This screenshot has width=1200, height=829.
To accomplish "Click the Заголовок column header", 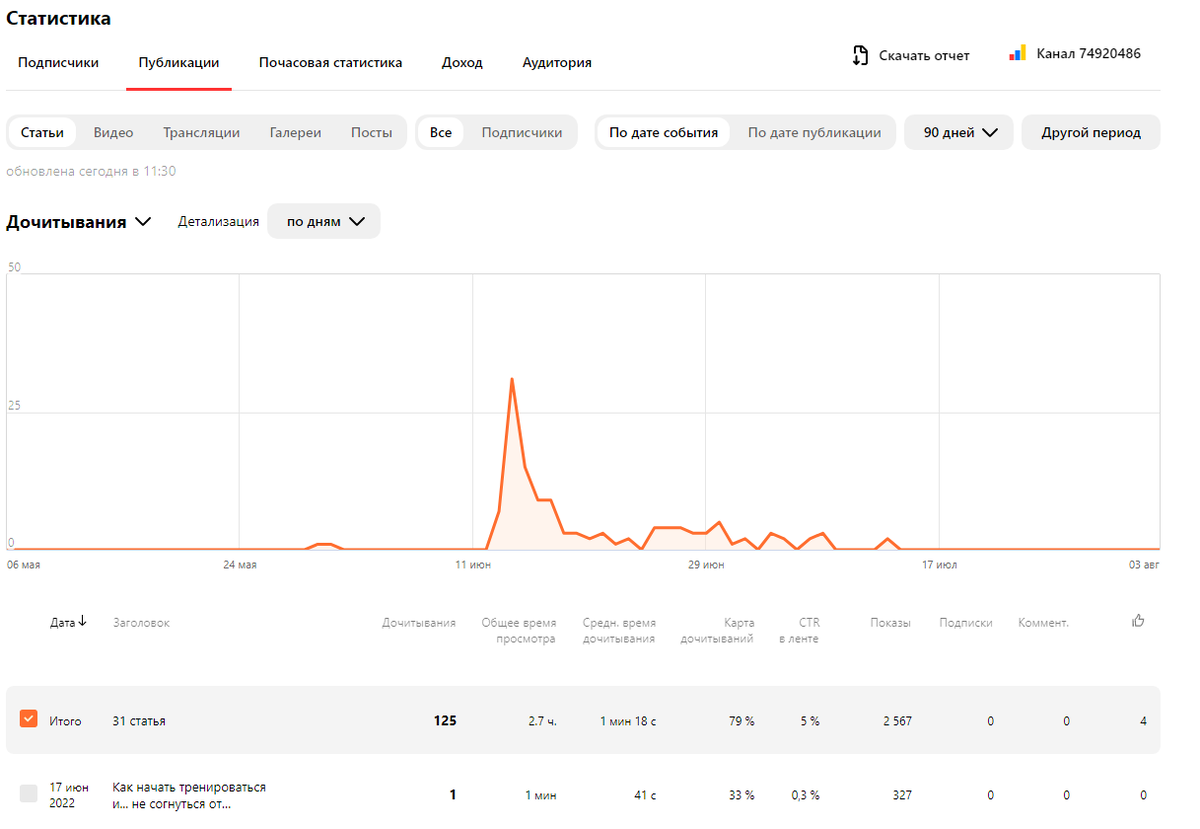I will [141, 622].
